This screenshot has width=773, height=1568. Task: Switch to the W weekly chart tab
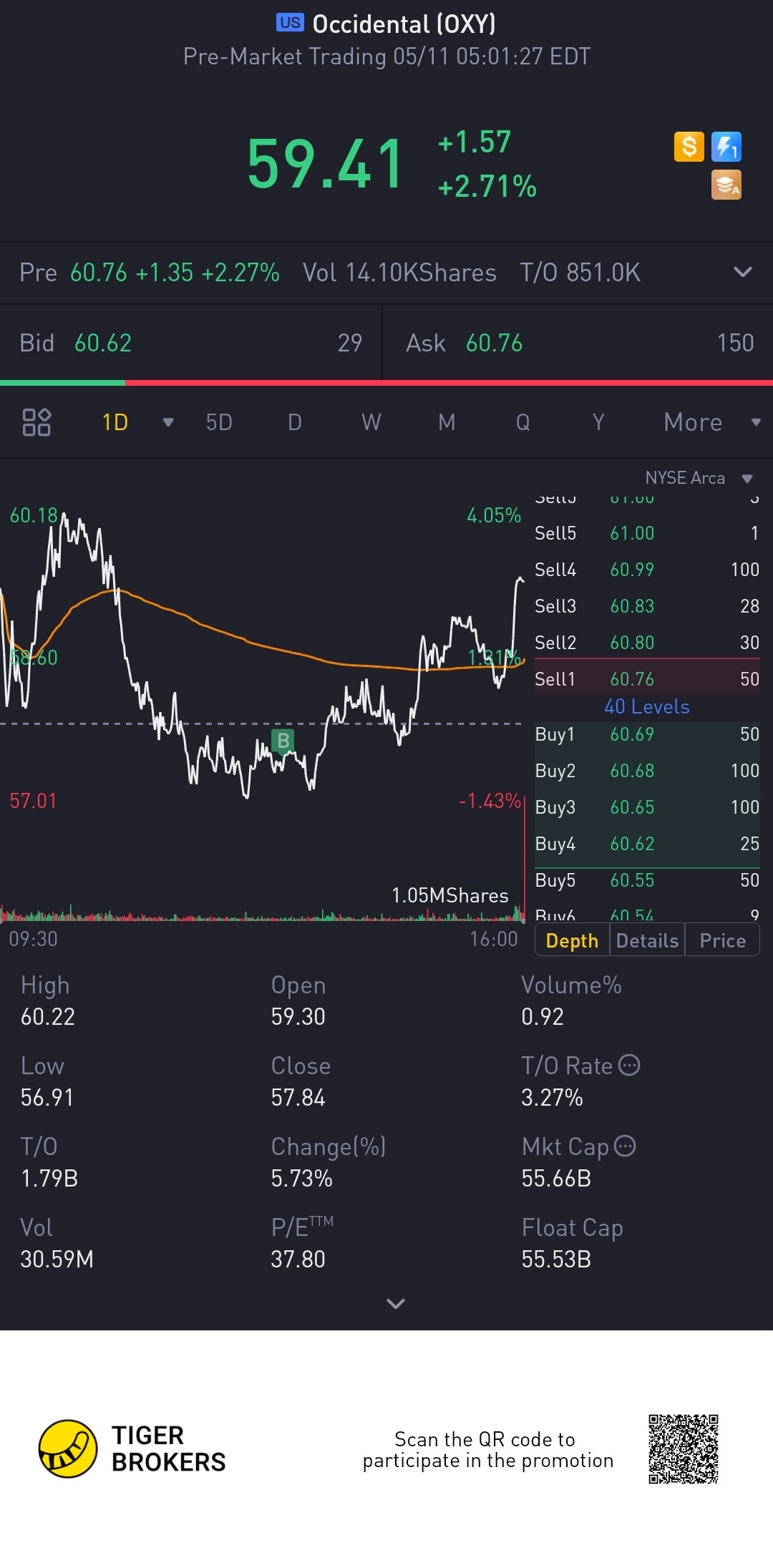tap(371, 422)
